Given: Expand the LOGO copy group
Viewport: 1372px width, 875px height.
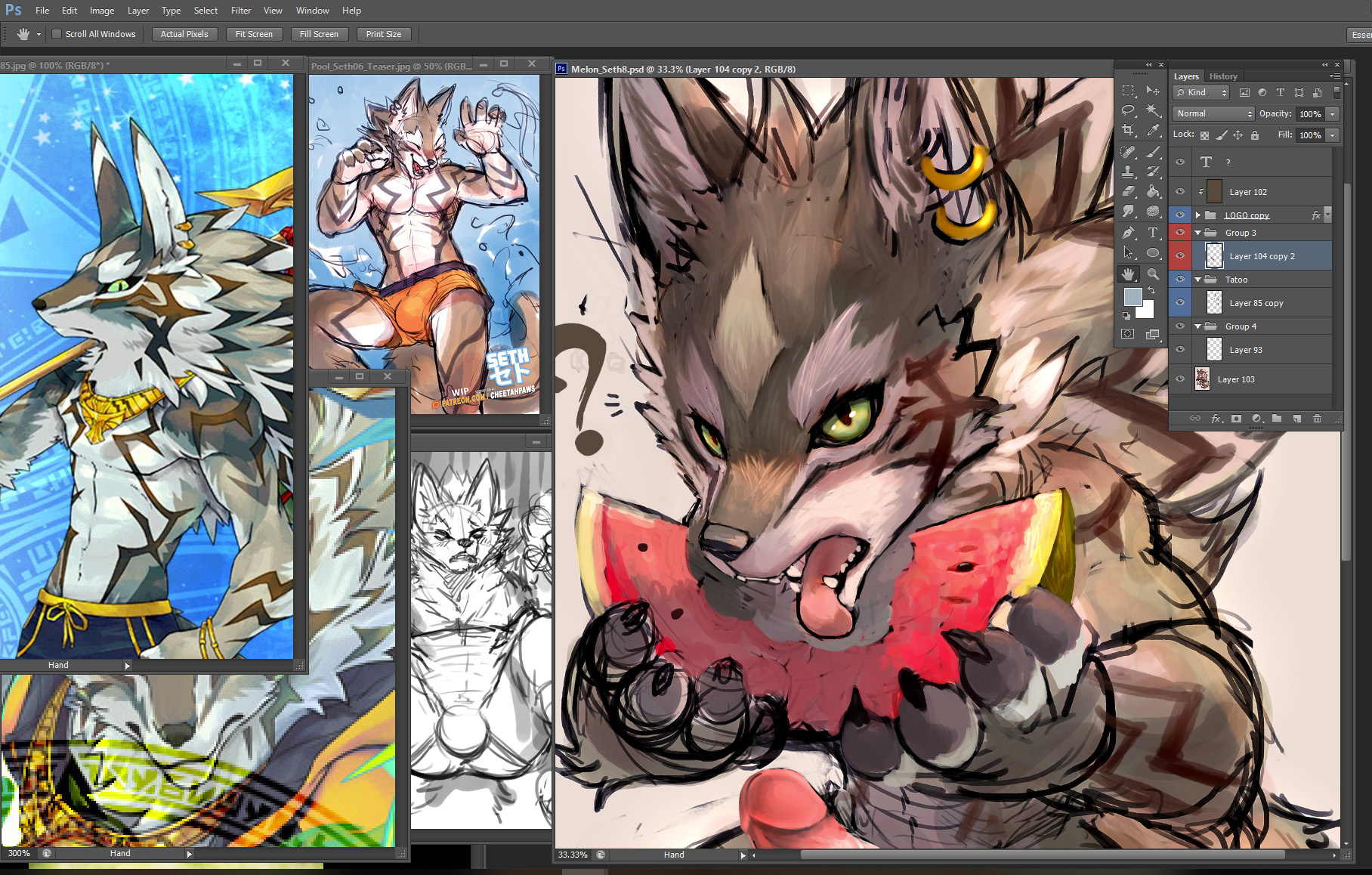Looking at the screenshot, I should point(1198,215).
